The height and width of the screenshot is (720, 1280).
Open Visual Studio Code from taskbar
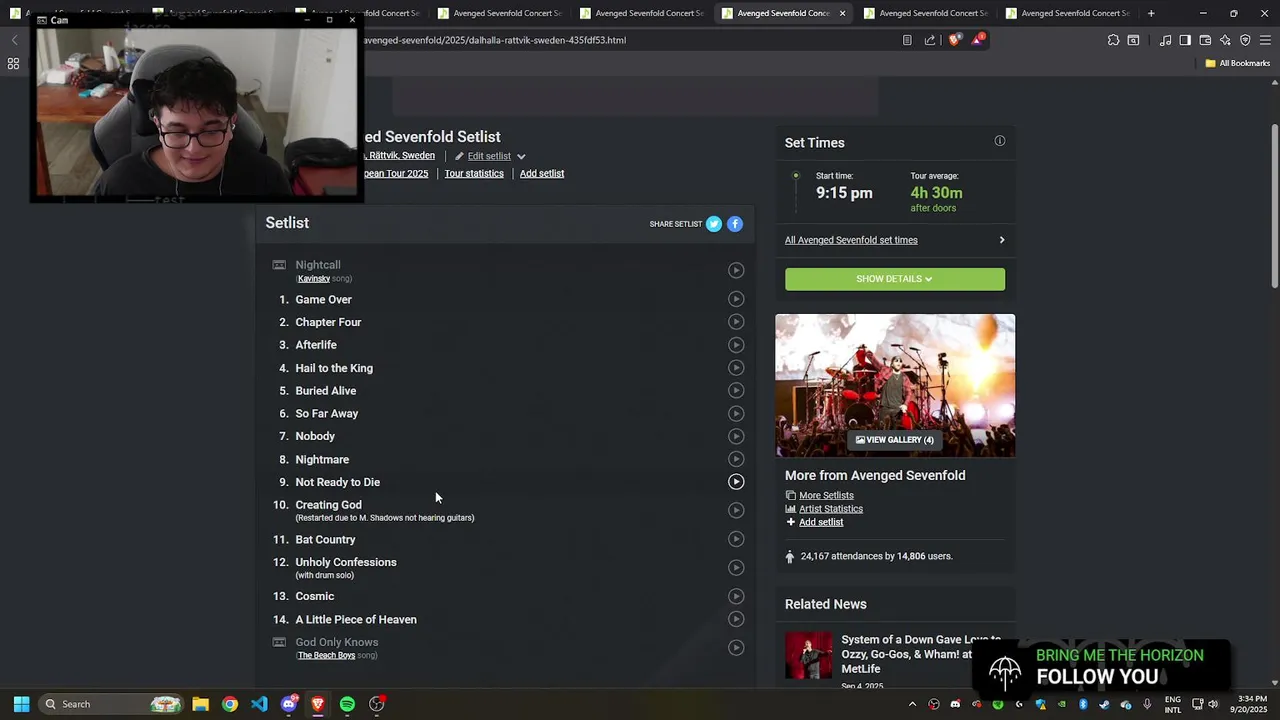click(259, 704)
